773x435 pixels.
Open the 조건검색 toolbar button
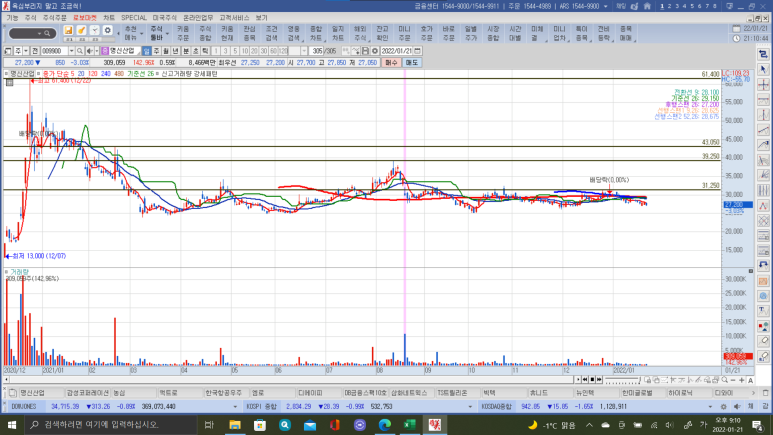272,33
